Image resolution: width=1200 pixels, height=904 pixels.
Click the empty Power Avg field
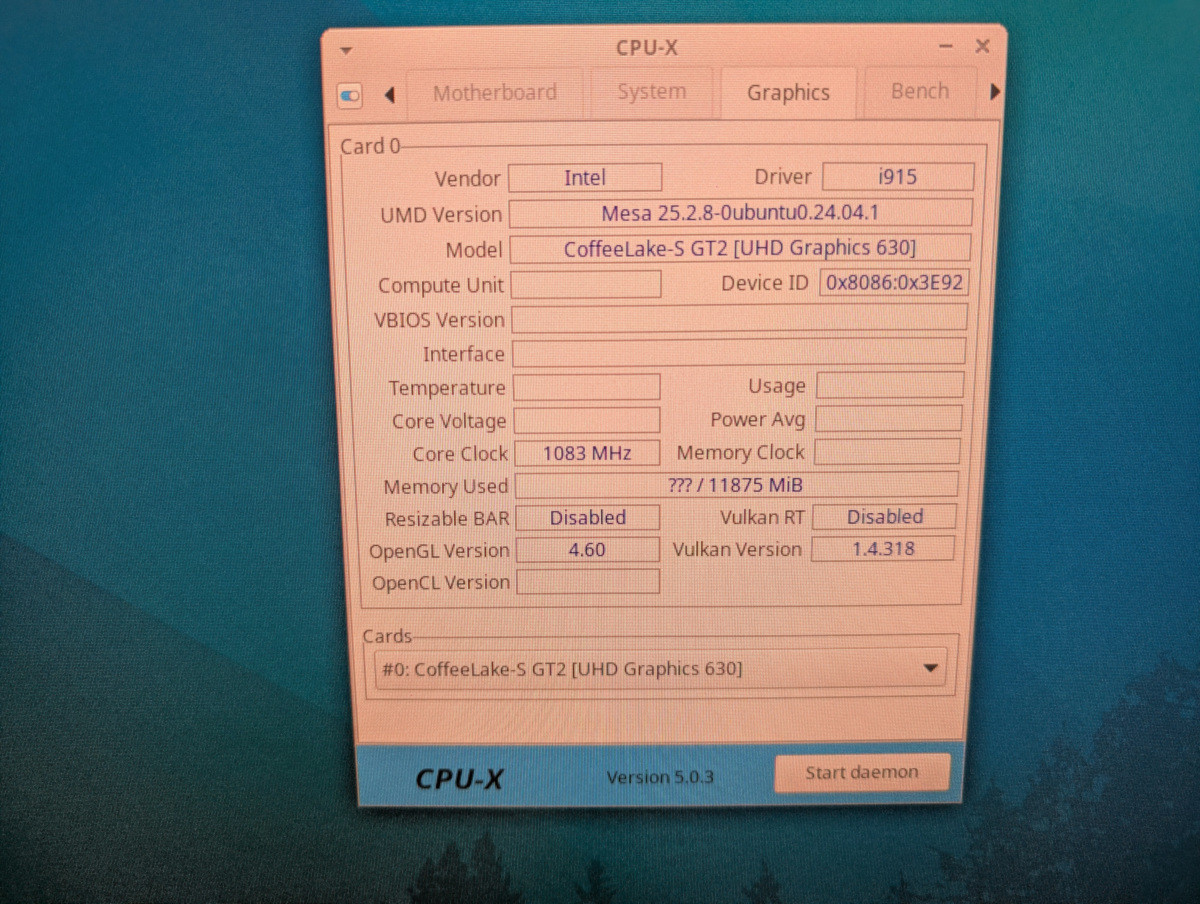coord(888,418)
